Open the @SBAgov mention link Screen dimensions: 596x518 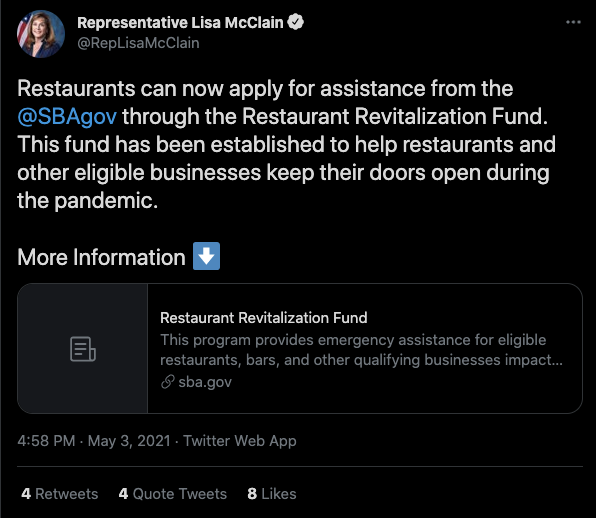[x=67, y=116]
